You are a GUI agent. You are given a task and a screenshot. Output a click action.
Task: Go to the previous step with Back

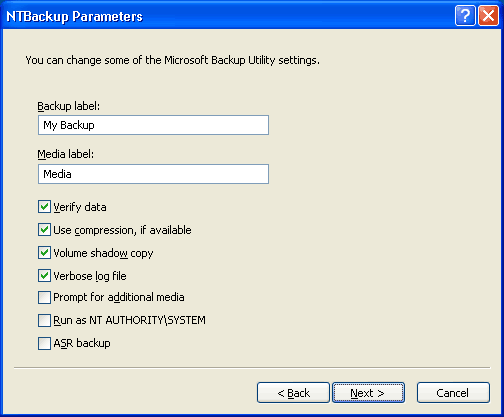tap(293, 393)
